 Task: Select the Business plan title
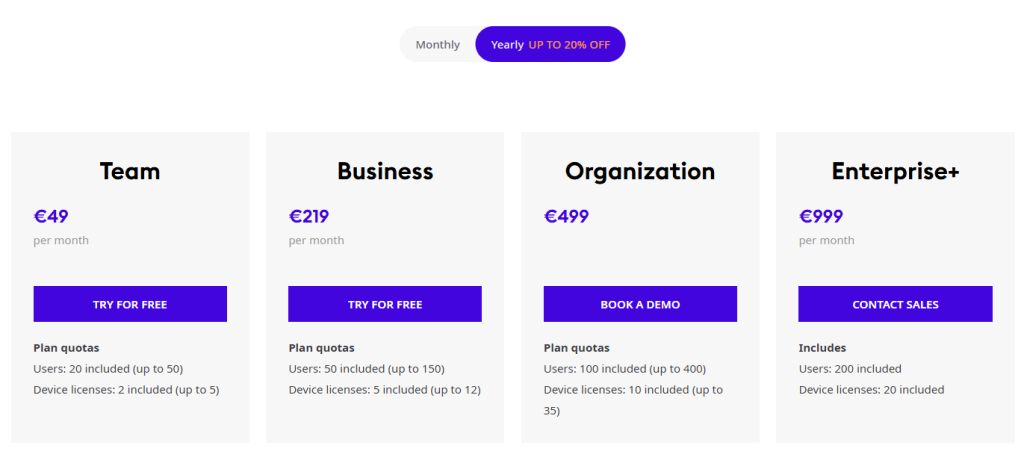pyautogui.click(x=385, y=172)
